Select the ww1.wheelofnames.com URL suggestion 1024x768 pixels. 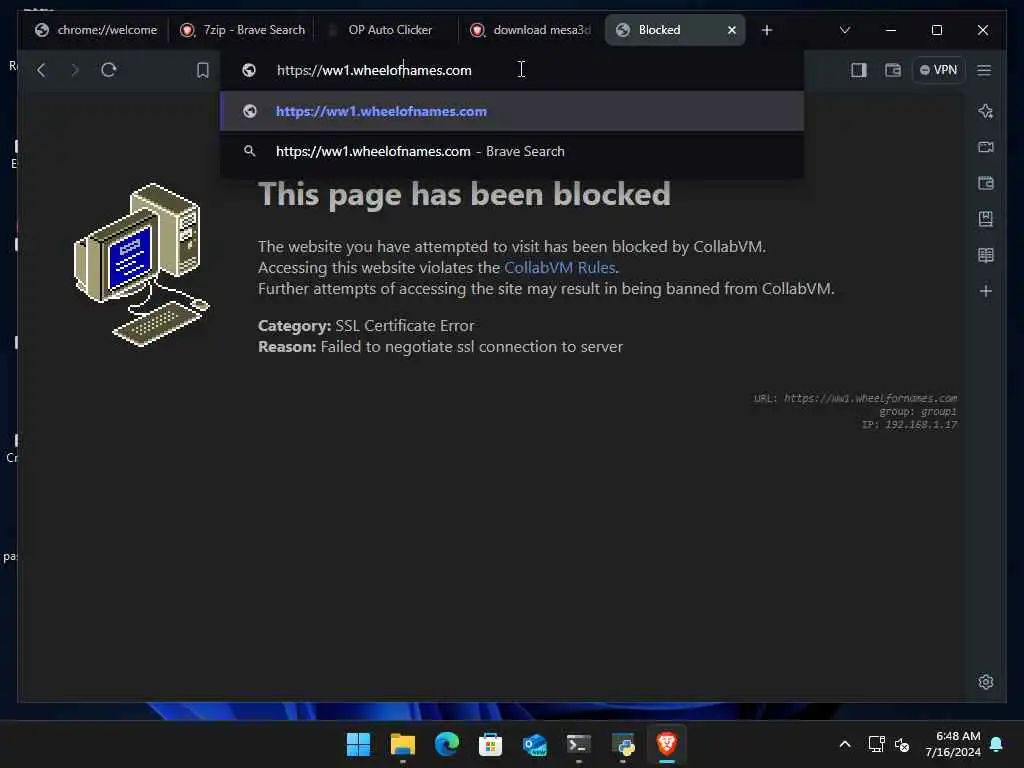coord(511,111)
